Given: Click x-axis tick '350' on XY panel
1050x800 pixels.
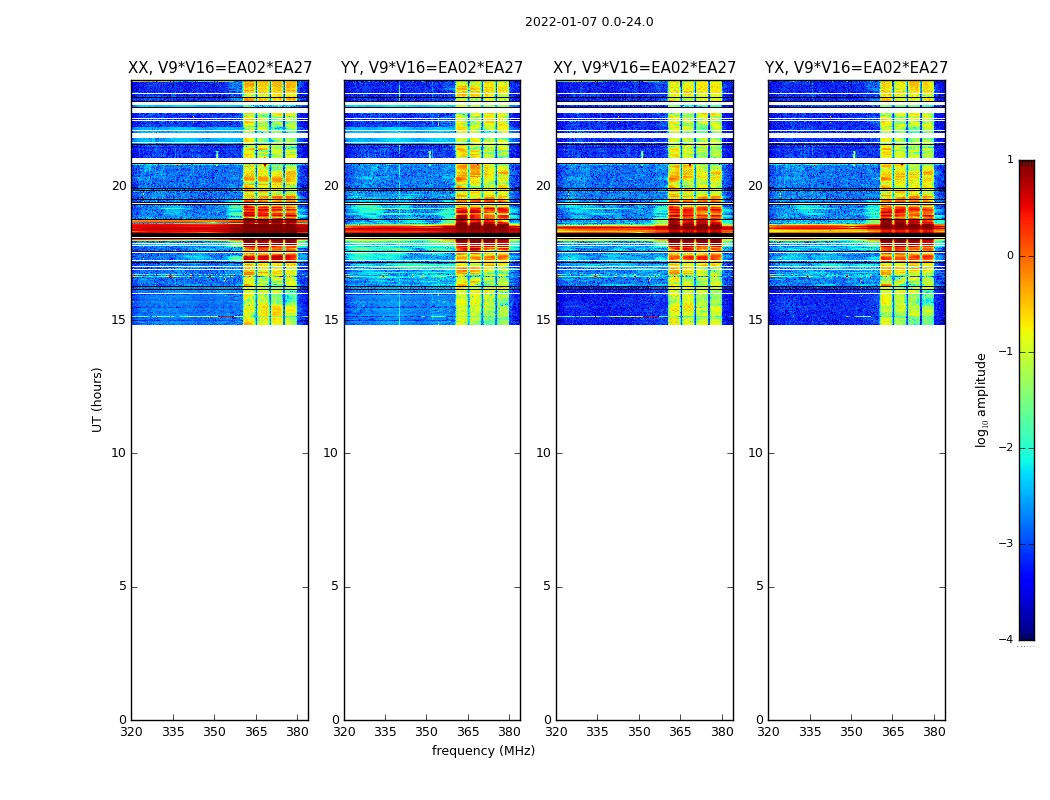Looking at the screenshot, I should [x=639, y=732].
